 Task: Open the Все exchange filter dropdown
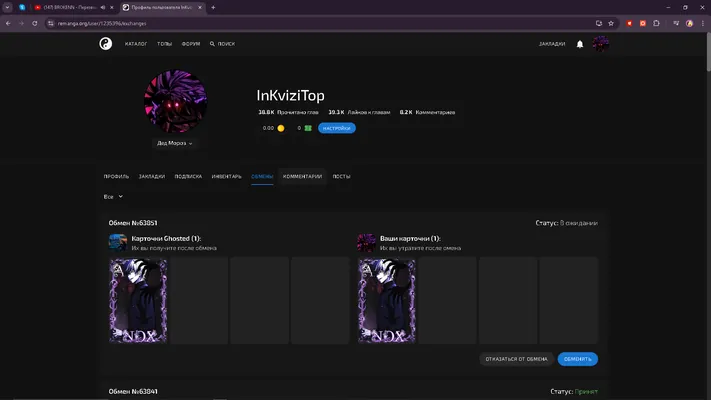click(x=113, y=197)
